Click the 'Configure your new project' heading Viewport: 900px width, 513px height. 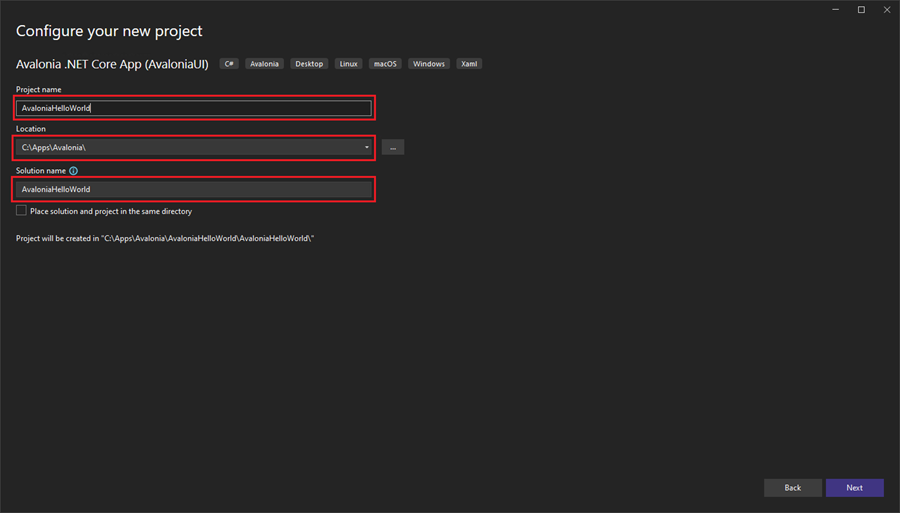[x=109, y=31]
